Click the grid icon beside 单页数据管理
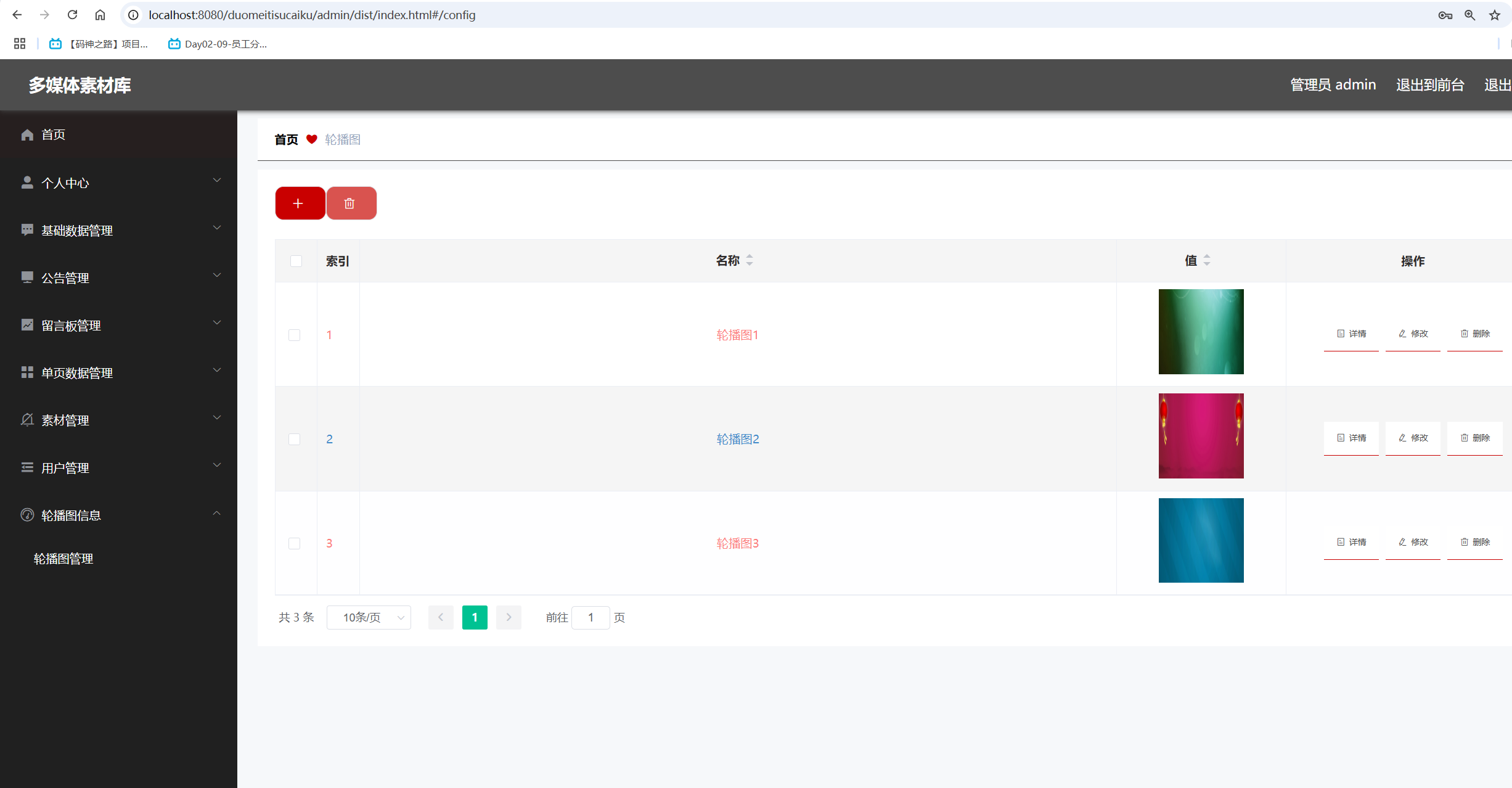1512x788 pixels. pos(27,372)
